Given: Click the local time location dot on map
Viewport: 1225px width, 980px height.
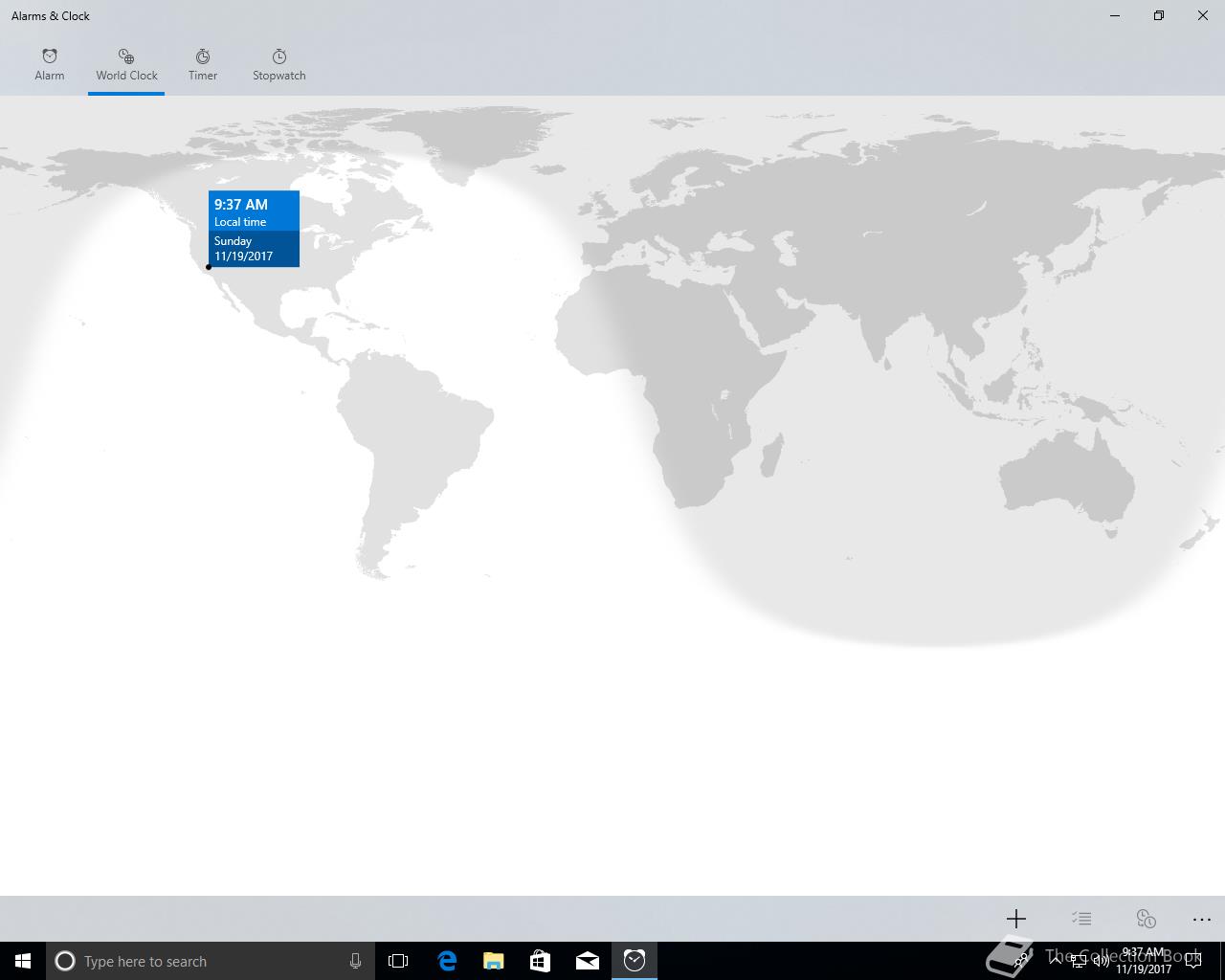Looking at the screenshot, I should (209, 267).
